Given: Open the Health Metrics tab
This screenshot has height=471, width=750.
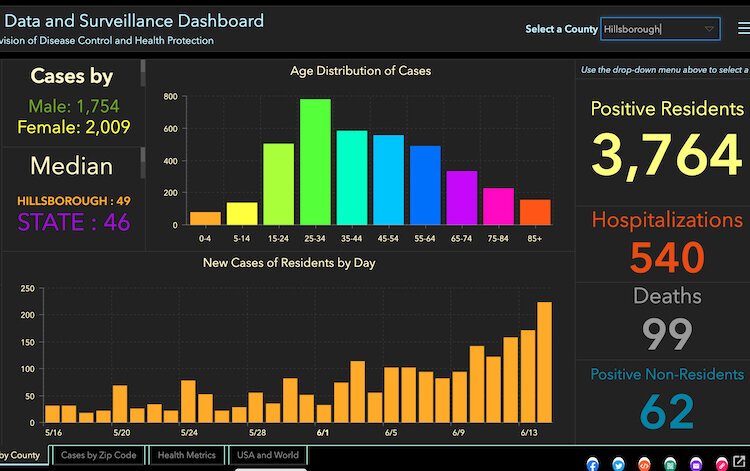Looking at the screenshot, I should point(187,455).
